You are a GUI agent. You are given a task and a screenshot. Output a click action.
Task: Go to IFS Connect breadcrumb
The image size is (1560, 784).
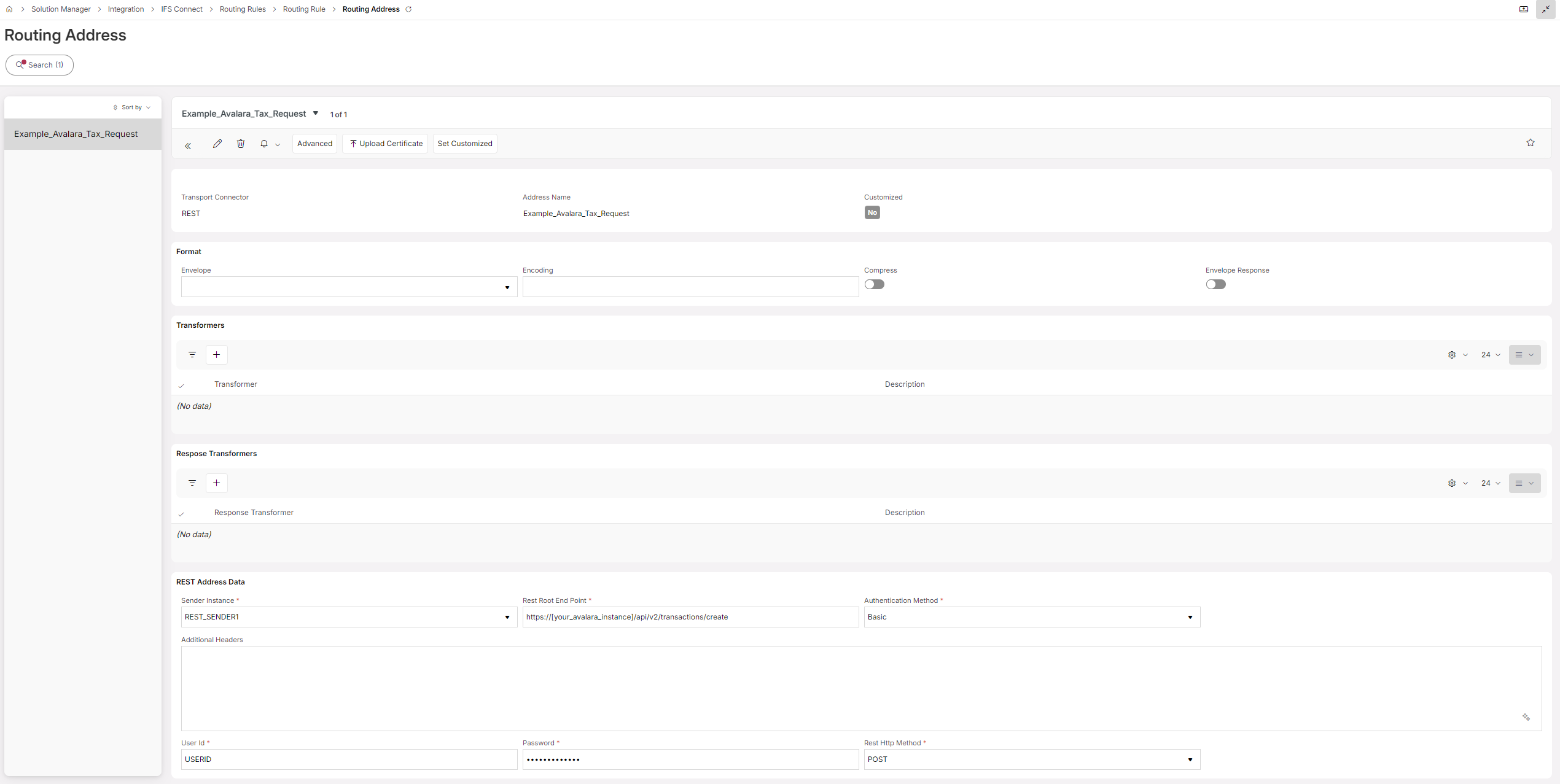click(x=182, y=9)
